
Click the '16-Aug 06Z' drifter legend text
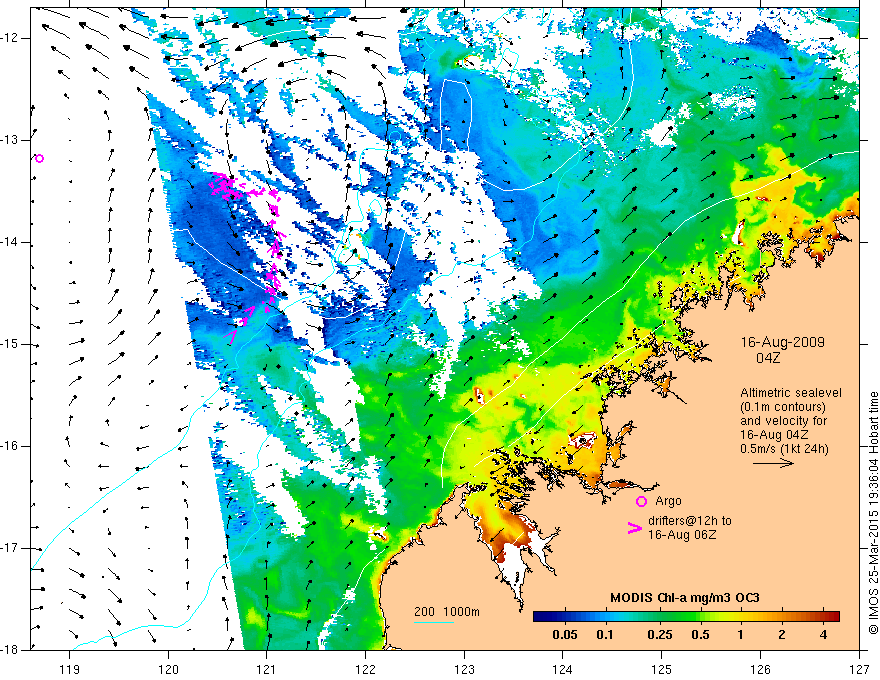click(x=682, y=535)
